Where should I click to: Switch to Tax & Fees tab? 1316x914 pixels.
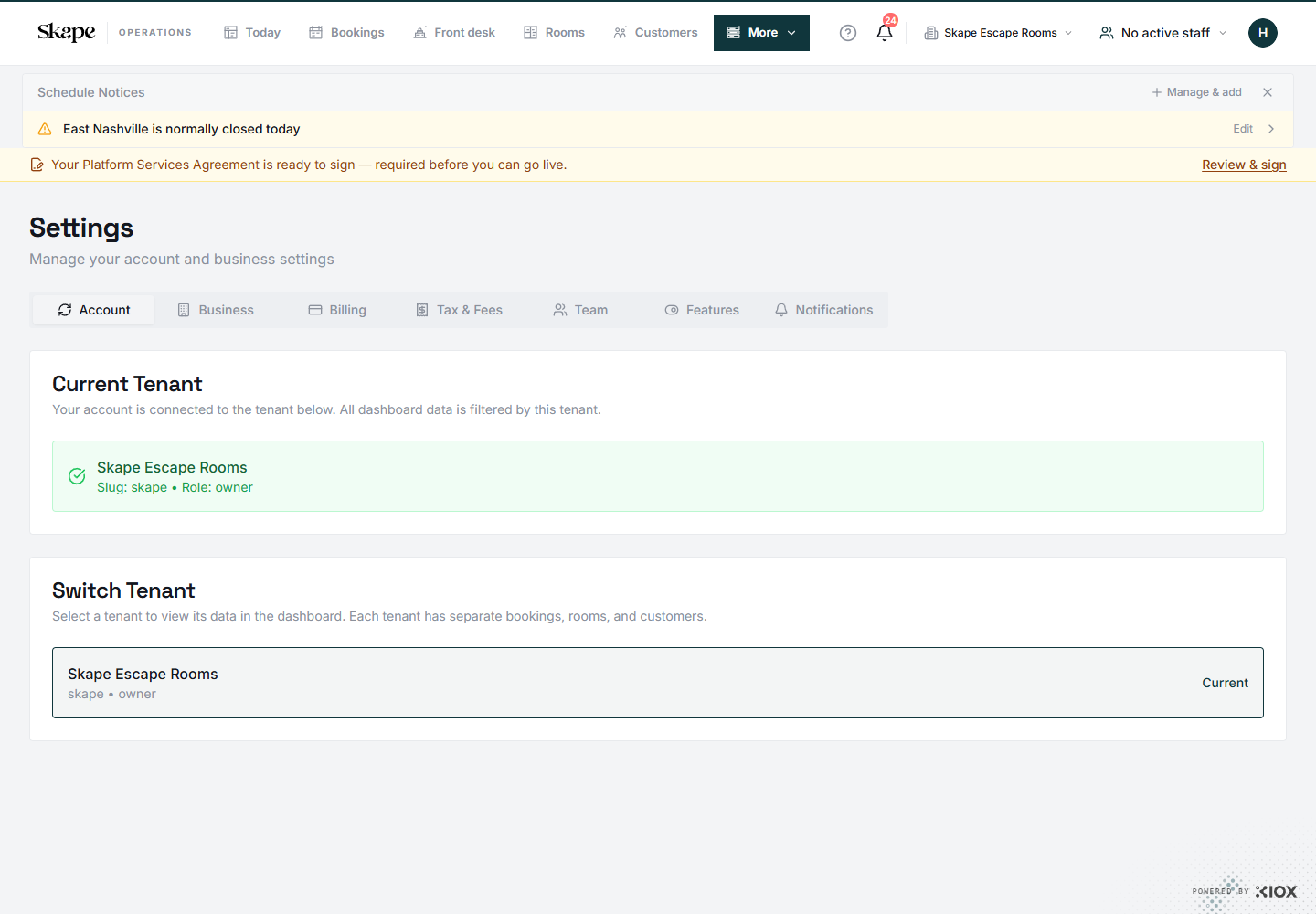click(x=459, y=310)
